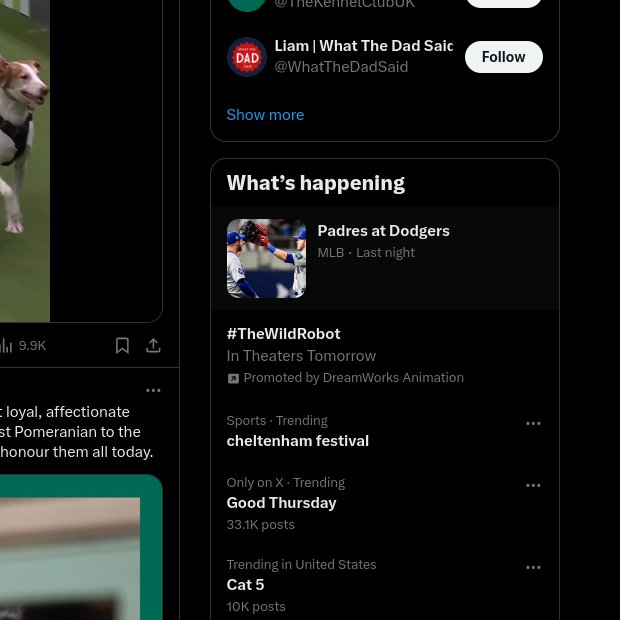
Task: Open the cheltenham festival trend
Action: (x=385, y=431)
